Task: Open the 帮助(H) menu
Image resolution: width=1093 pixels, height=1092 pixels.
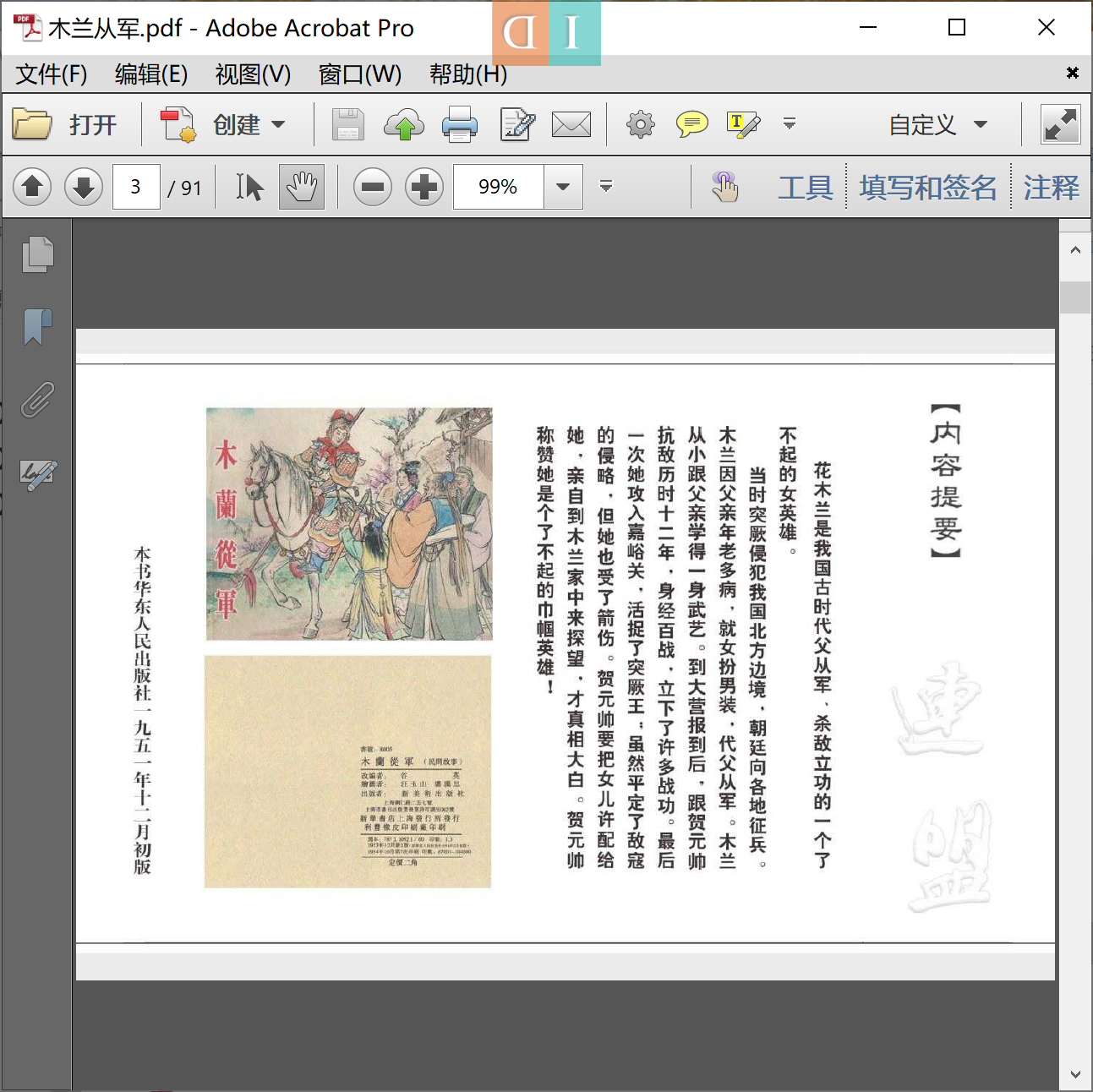Action: click(468, 74)
